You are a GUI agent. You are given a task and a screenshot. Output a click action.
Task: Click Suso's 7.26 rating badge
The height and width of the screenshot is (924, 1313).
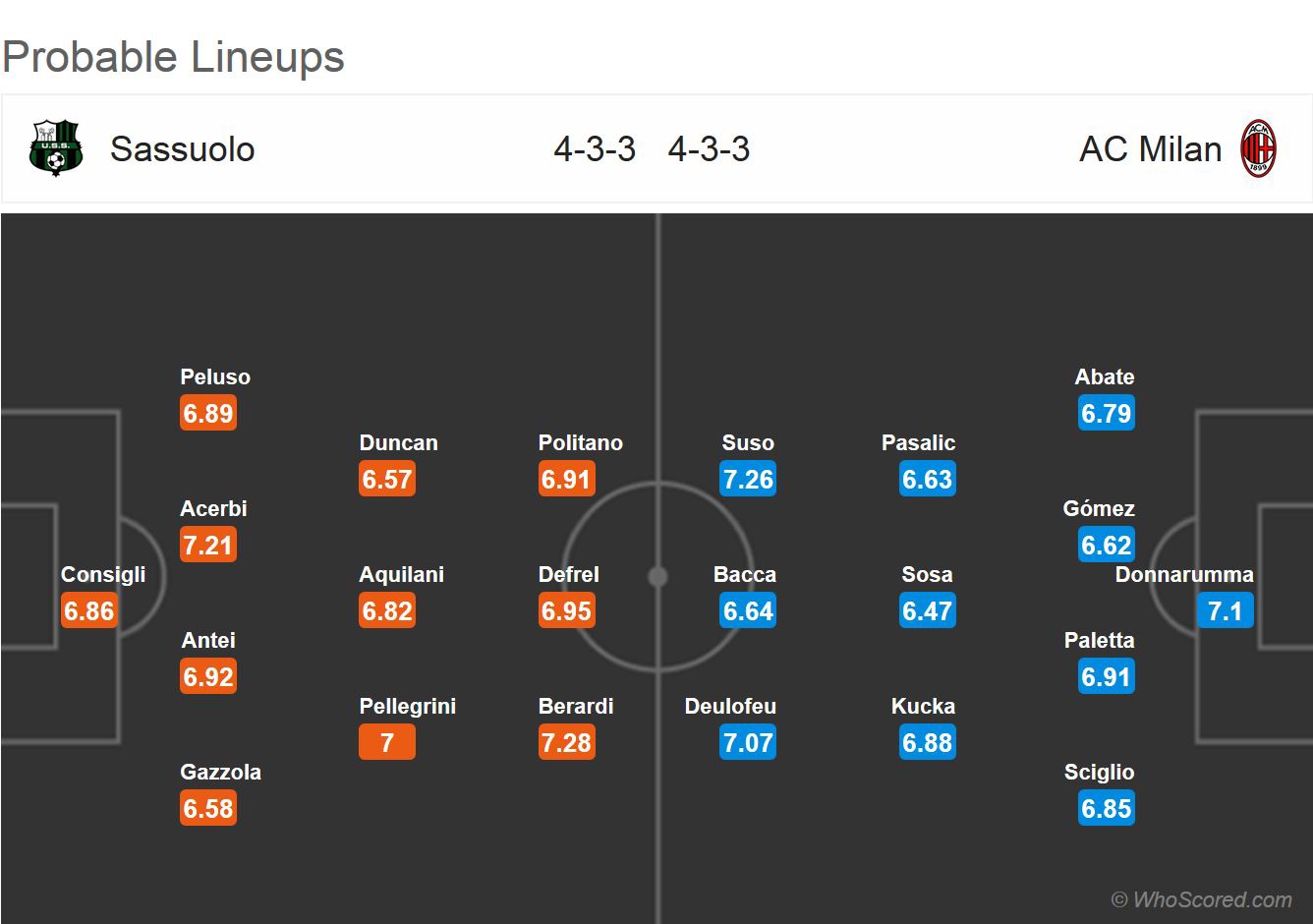click(x=748, y=479)
